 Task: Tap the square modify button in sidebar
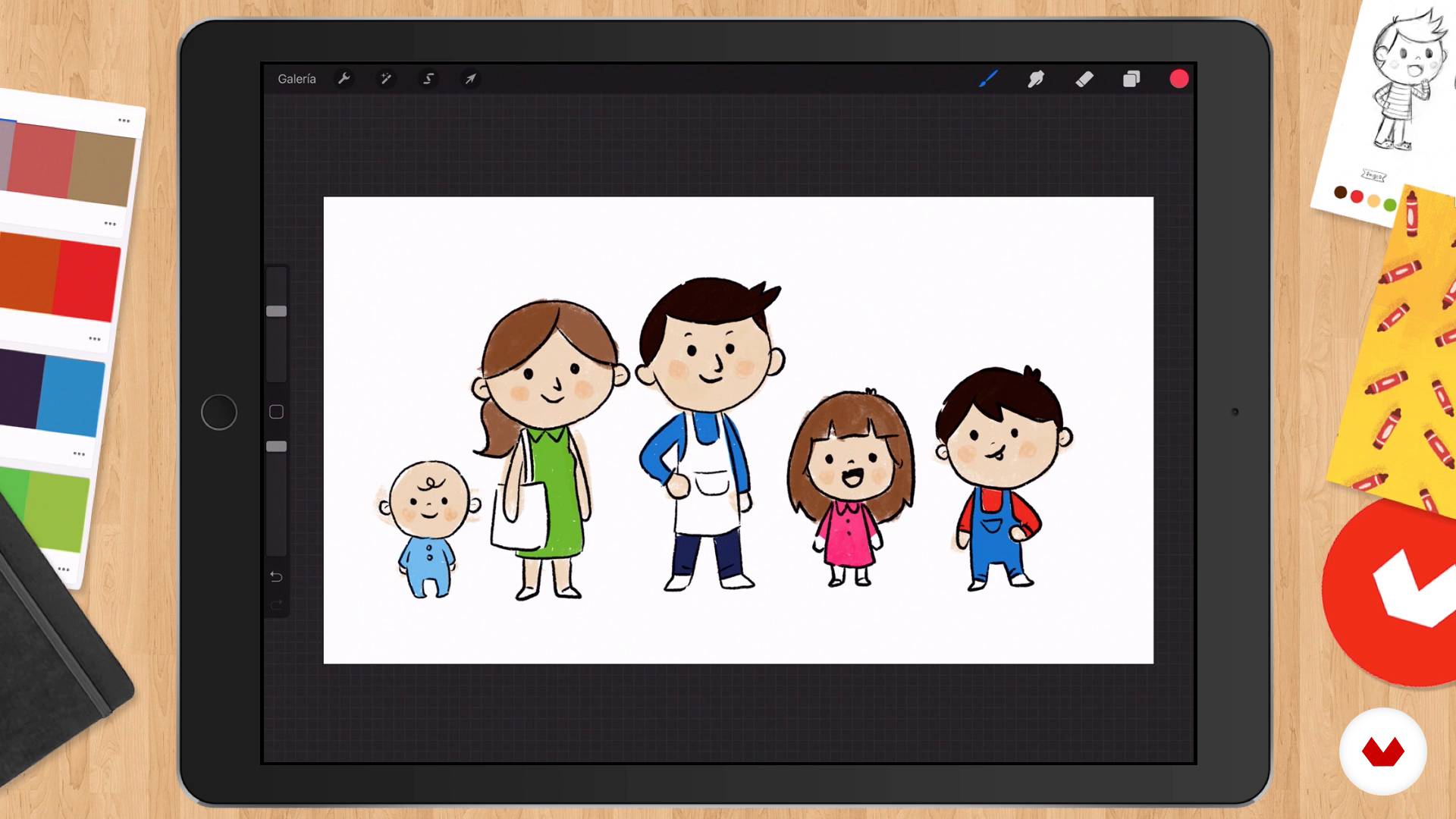pyautogui.click(x=277, y=412)
